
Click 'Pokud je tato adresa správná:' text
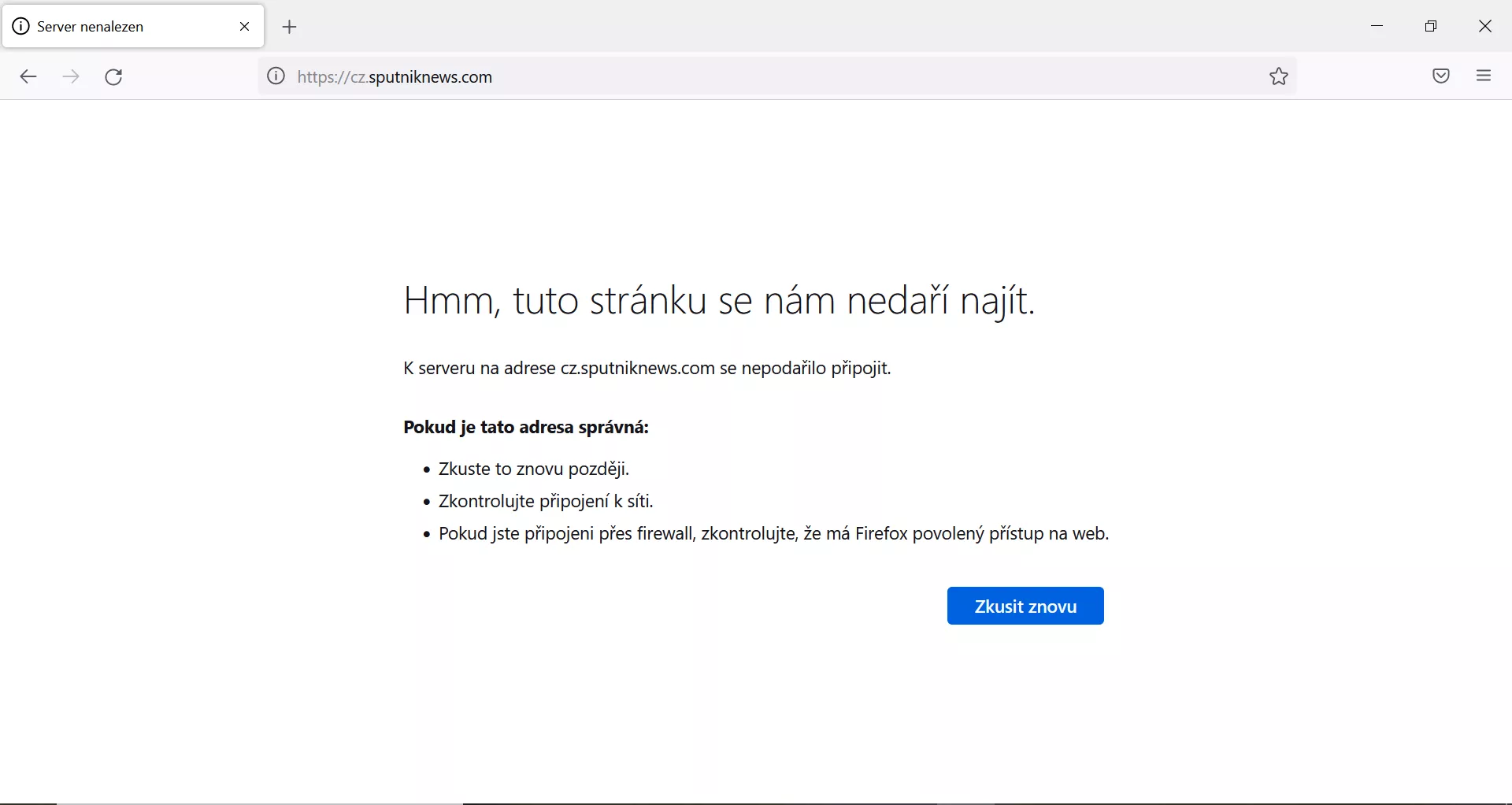point(526,427)
